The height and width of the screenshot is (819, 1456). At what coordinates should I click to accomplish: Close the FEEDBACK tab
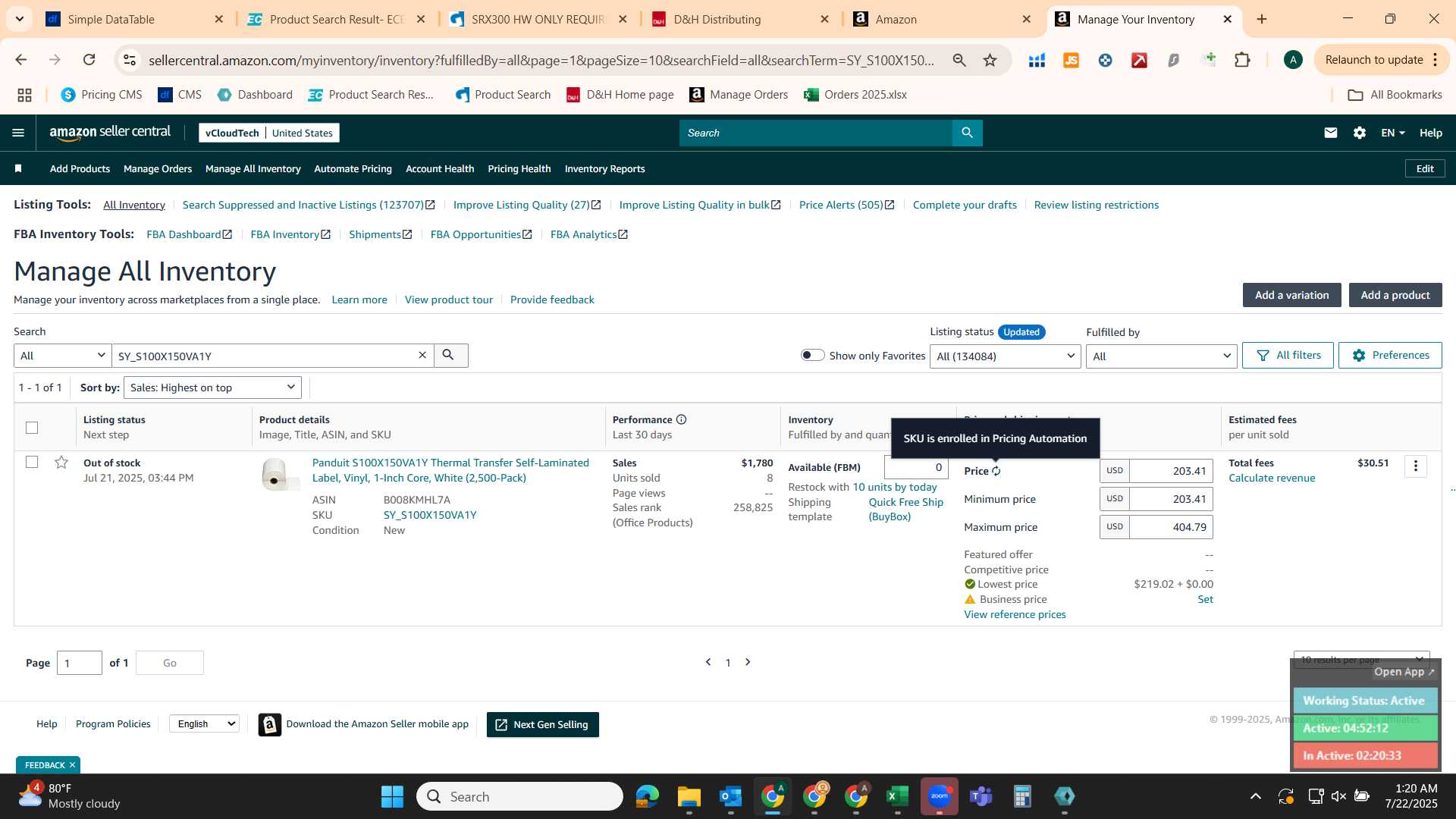73,764
